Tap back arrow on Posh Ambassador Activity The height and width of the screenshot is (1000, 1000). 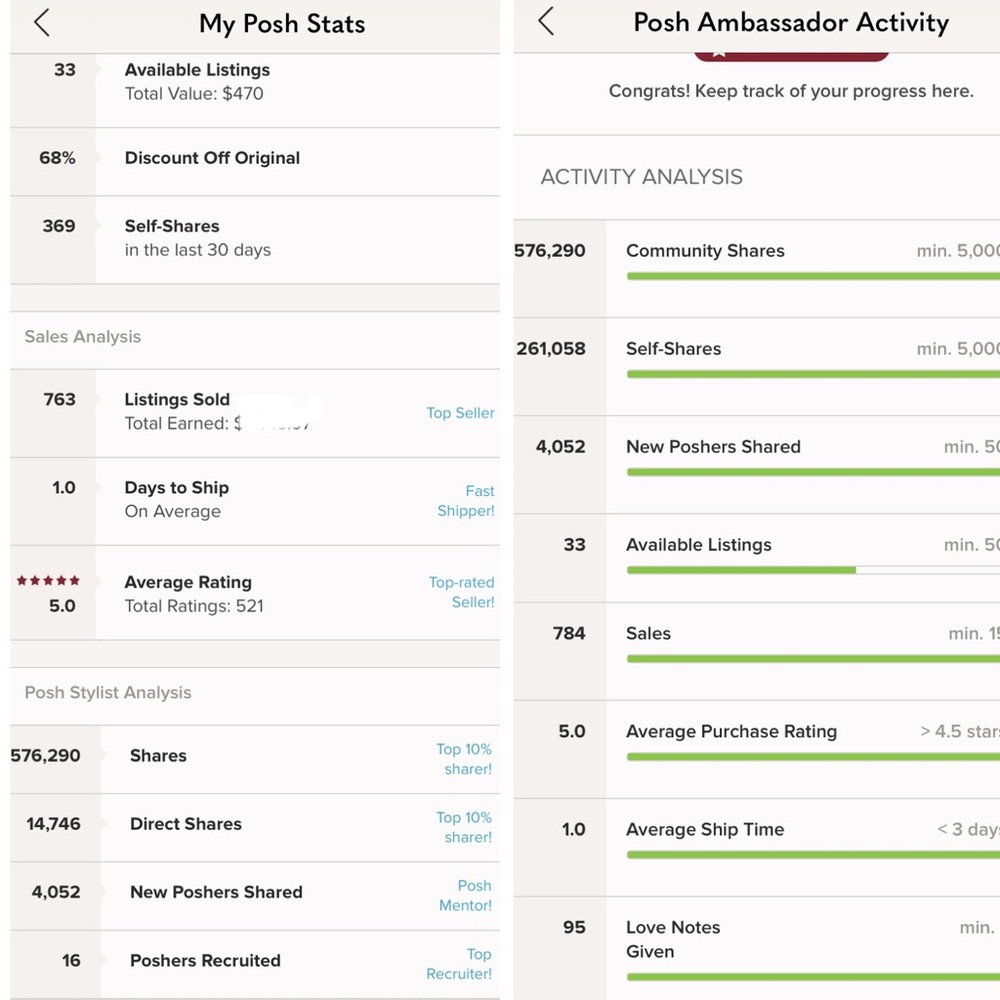(546, 21)
